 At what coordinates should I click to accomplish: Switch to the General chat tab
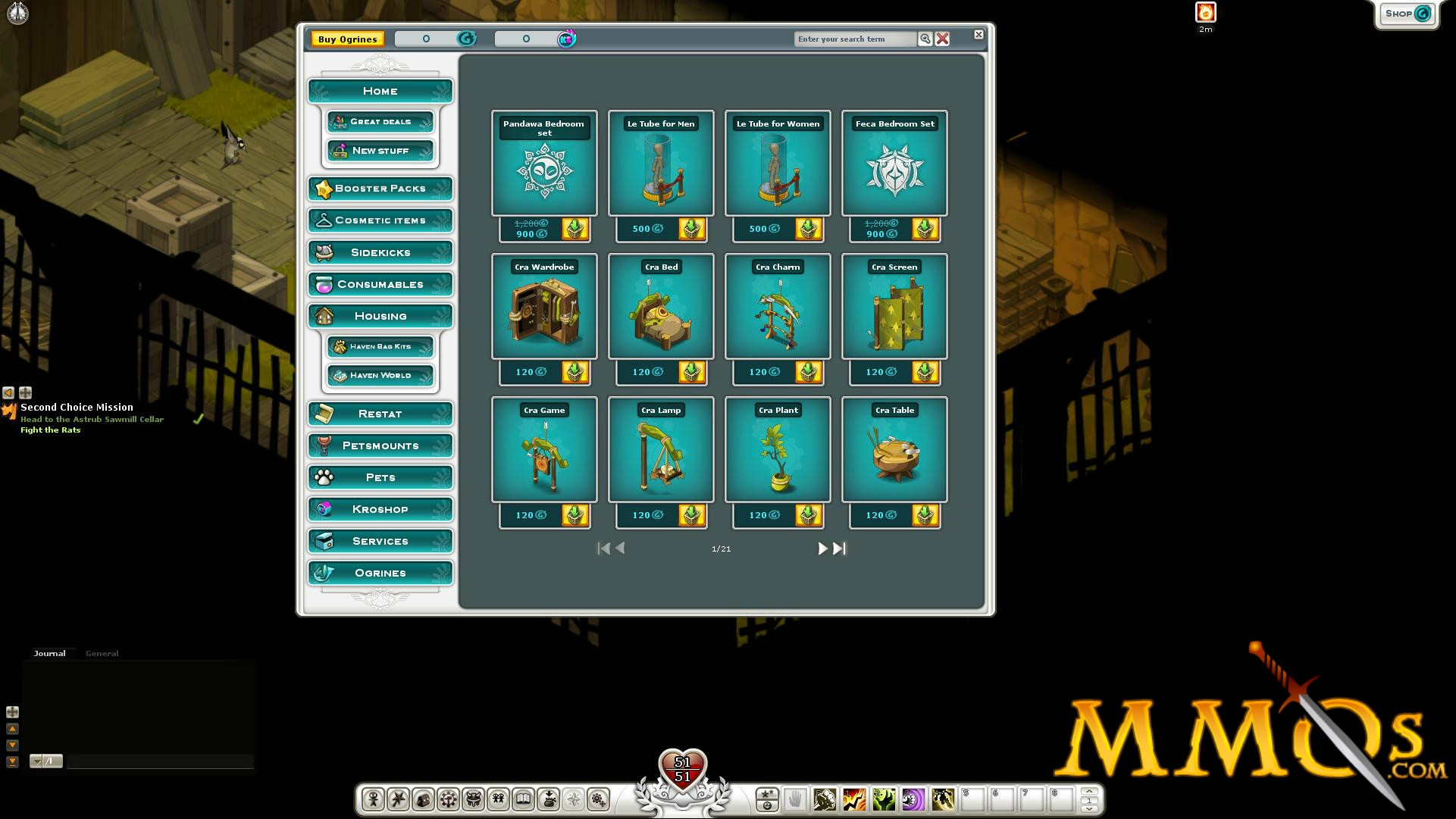pyautogui.click(x=102, y=653)
